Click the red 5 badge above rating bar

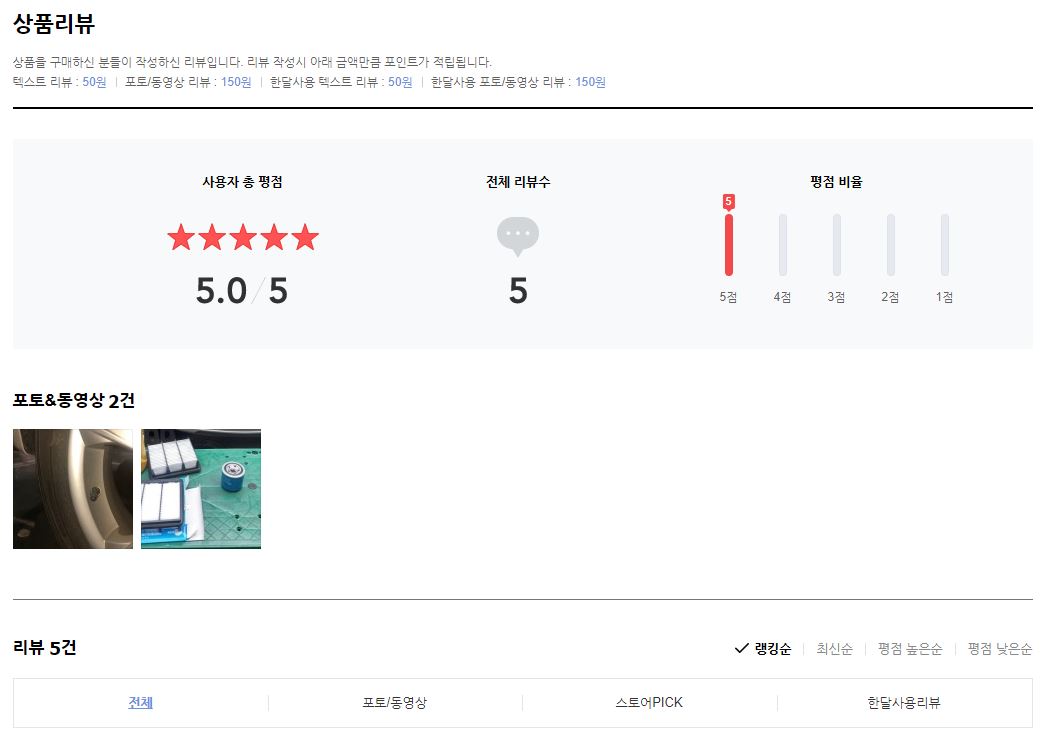click(728, 202)
